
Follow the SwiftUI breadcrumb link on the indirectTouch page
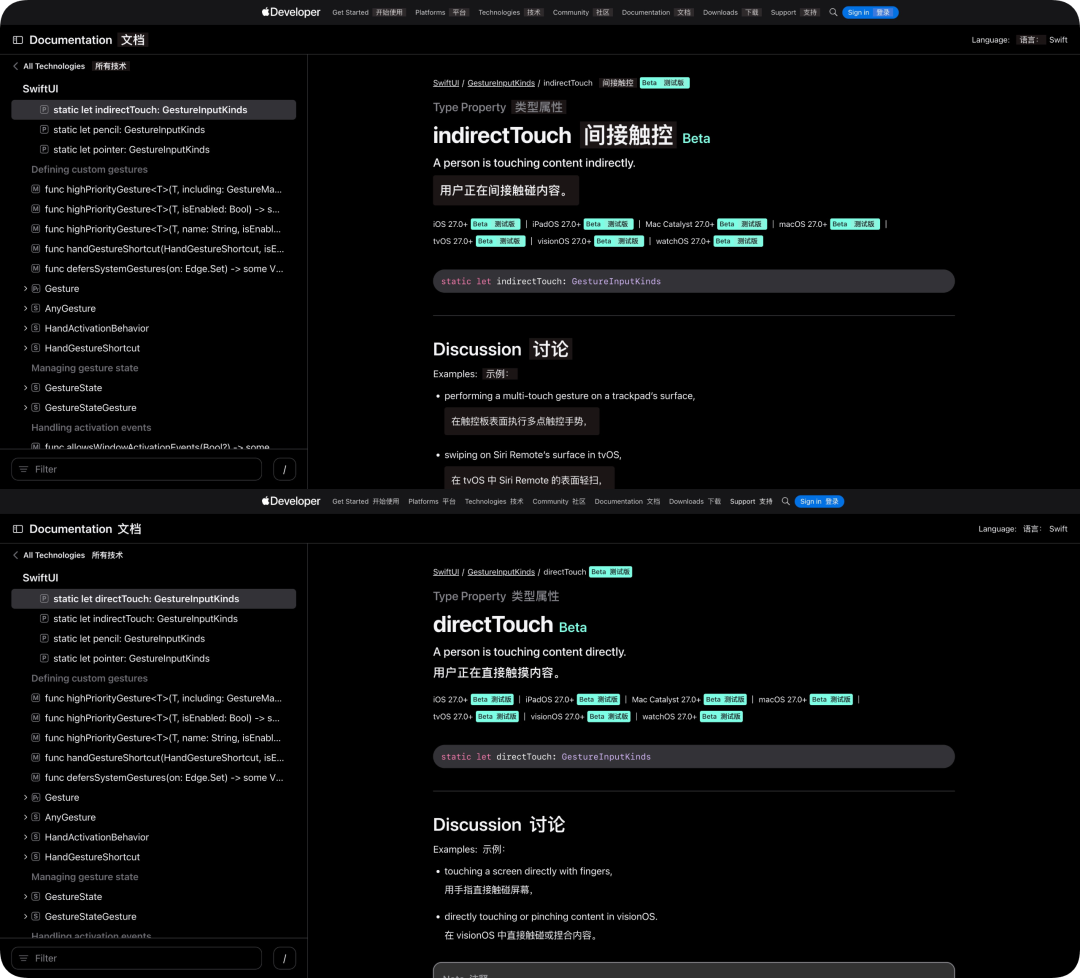pos(446,83)
